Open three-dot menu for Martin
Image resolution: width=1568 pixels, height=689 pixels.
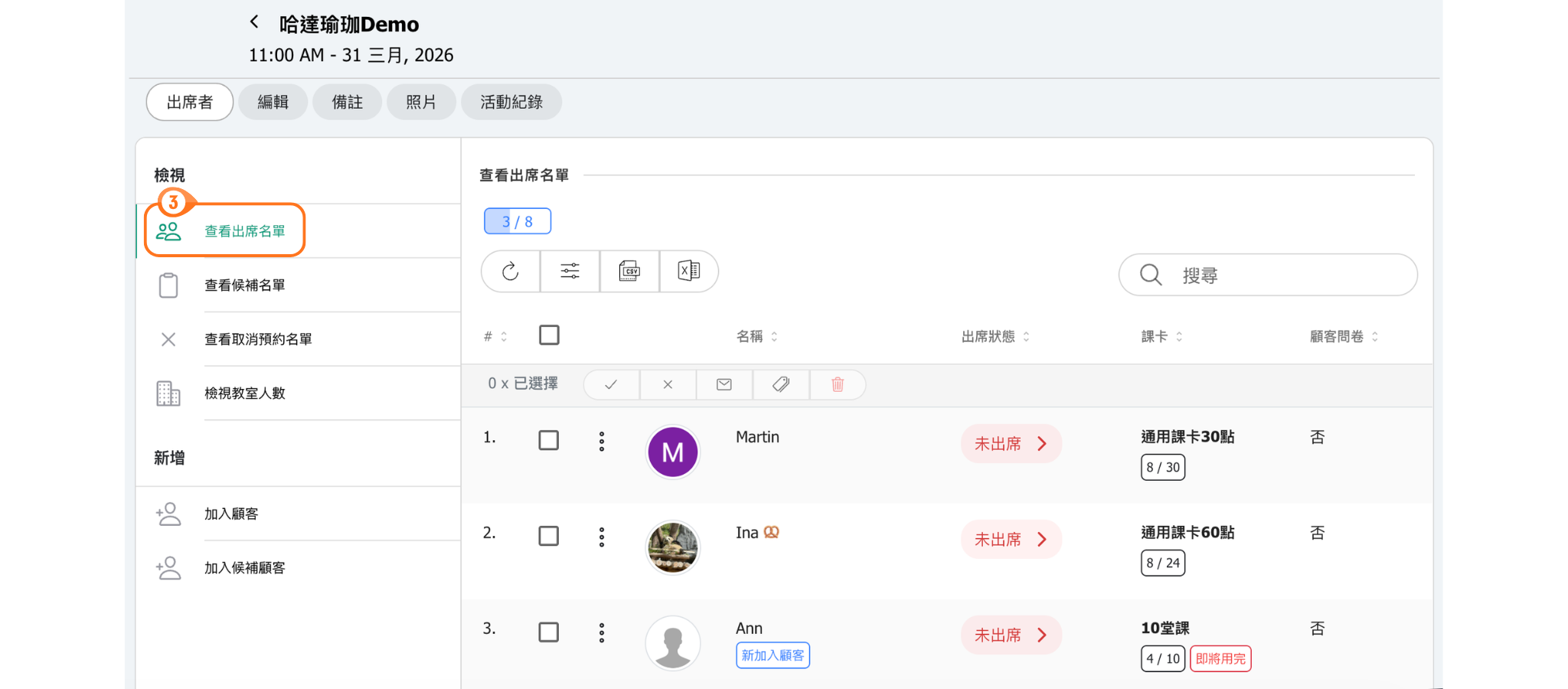pos(602,441)
